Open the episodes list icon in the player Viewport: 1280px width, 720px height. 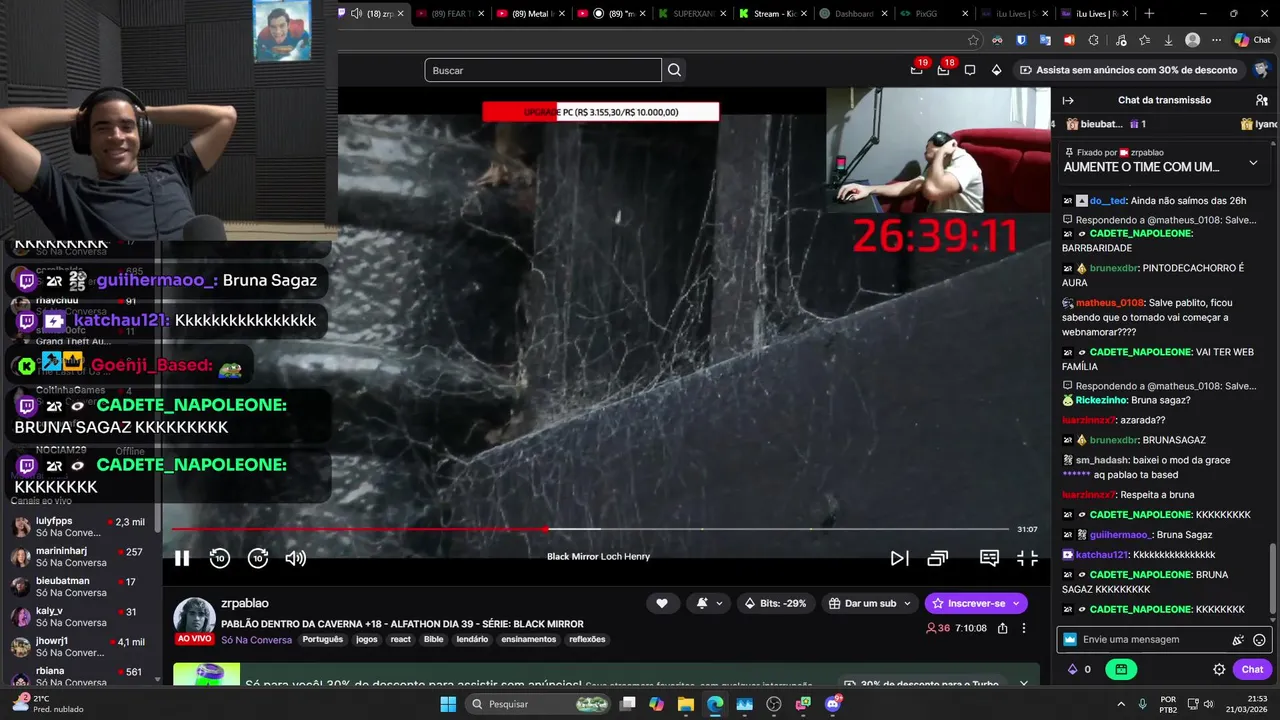pos(937,558)
